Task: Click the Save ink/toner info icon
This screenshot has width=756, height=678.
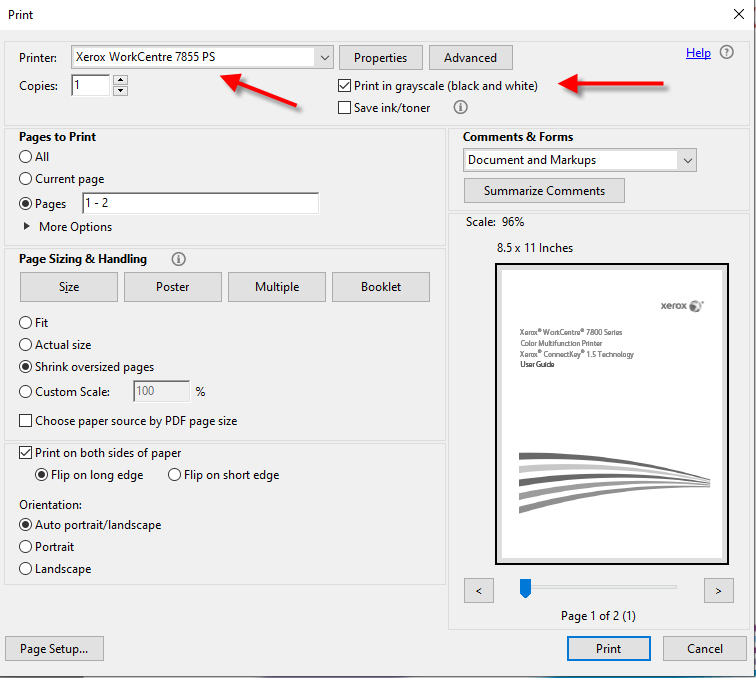Action: coord(460,107)
